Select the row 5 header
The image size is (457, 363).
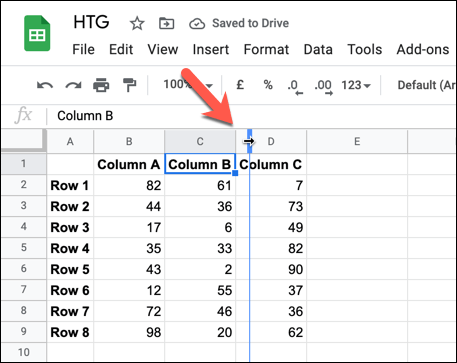[x=23, y=248]
